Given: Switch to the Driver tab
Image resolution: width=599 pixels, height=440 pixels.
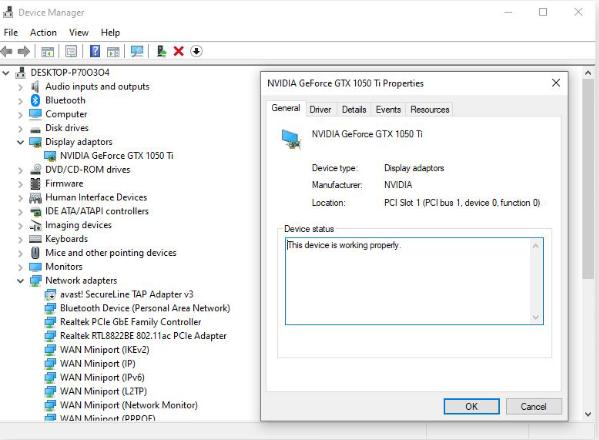Looking at the screenshot, I should pos(320,110).
